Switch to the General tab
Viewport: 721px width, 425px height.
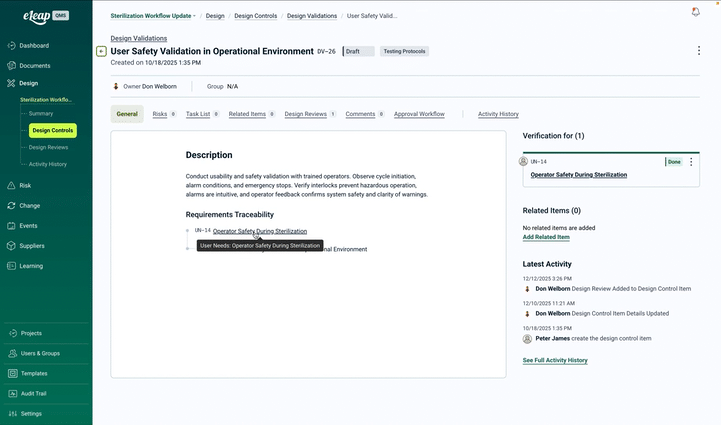127,114
